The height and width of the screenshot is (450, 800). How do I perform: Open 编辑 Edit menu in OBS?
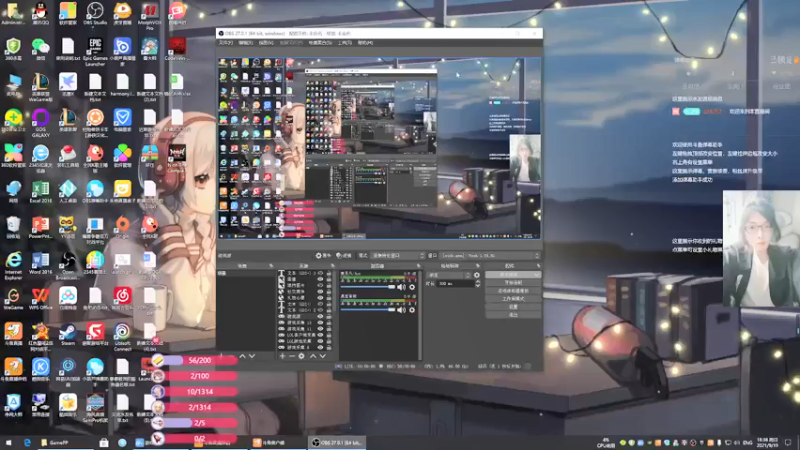point(245,43)
